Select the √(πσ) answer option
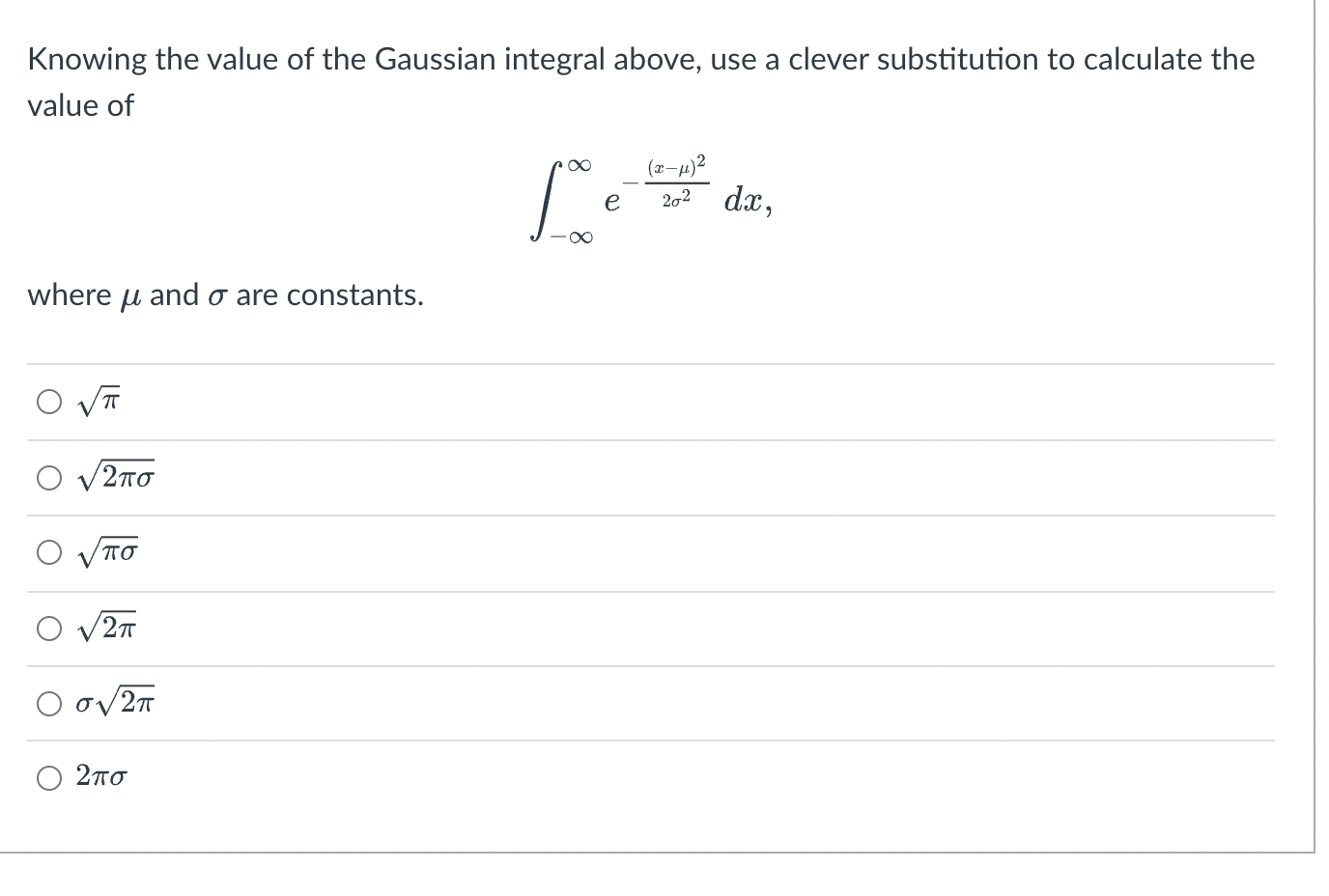This screenshot has height=896, width=1329. (49, 551)
